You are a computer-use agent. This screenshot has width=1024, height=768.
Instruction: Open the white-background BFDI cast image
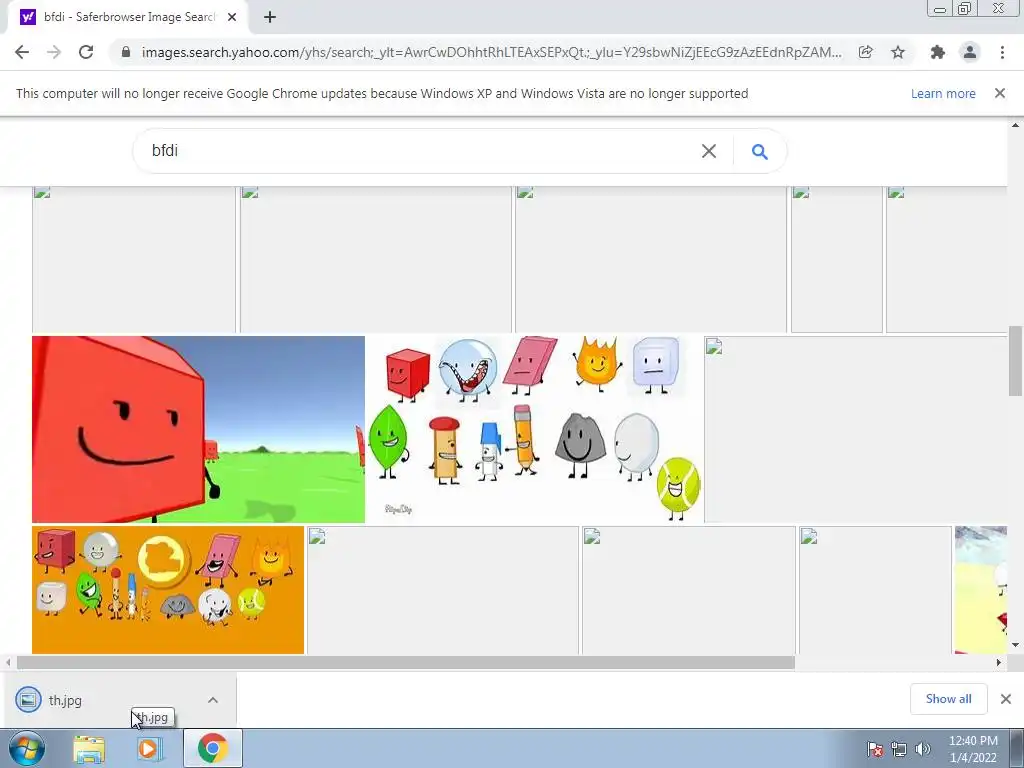[535, 429]
